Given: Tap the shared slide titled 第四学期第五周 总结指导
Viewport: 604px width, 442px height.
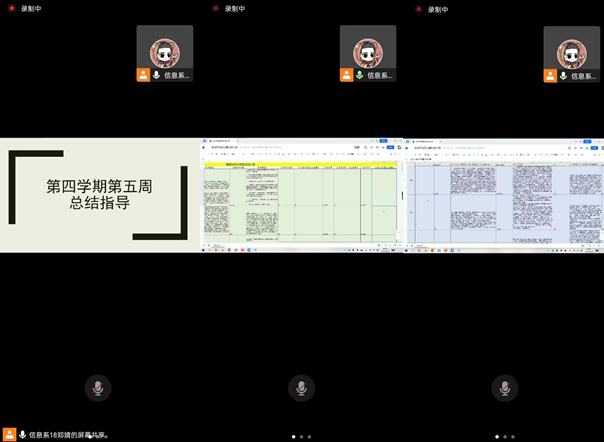Looking at the screenshot, I should coord(98,195).
